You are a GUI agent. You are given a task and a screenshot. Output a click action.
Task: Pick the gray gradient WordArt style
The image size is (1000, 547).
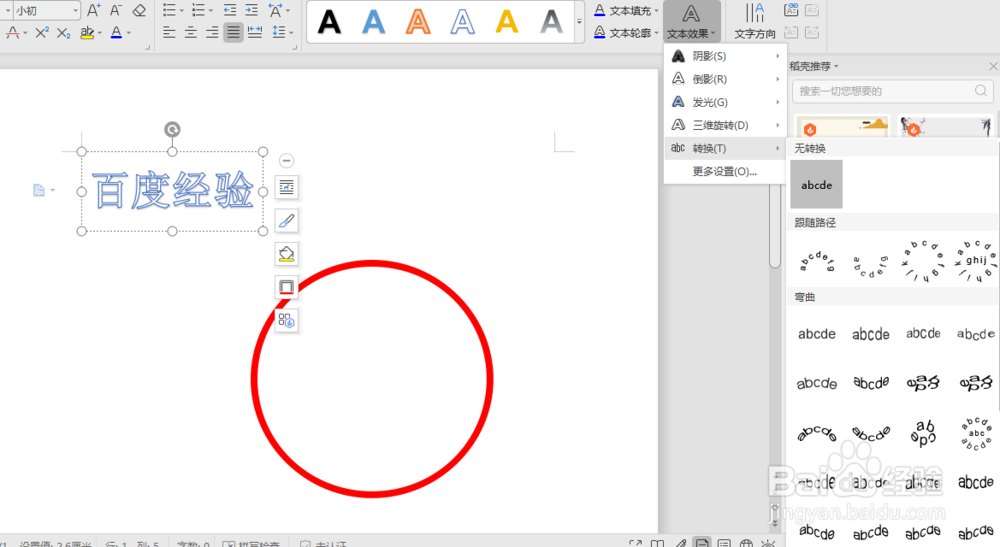click(551, 22)
